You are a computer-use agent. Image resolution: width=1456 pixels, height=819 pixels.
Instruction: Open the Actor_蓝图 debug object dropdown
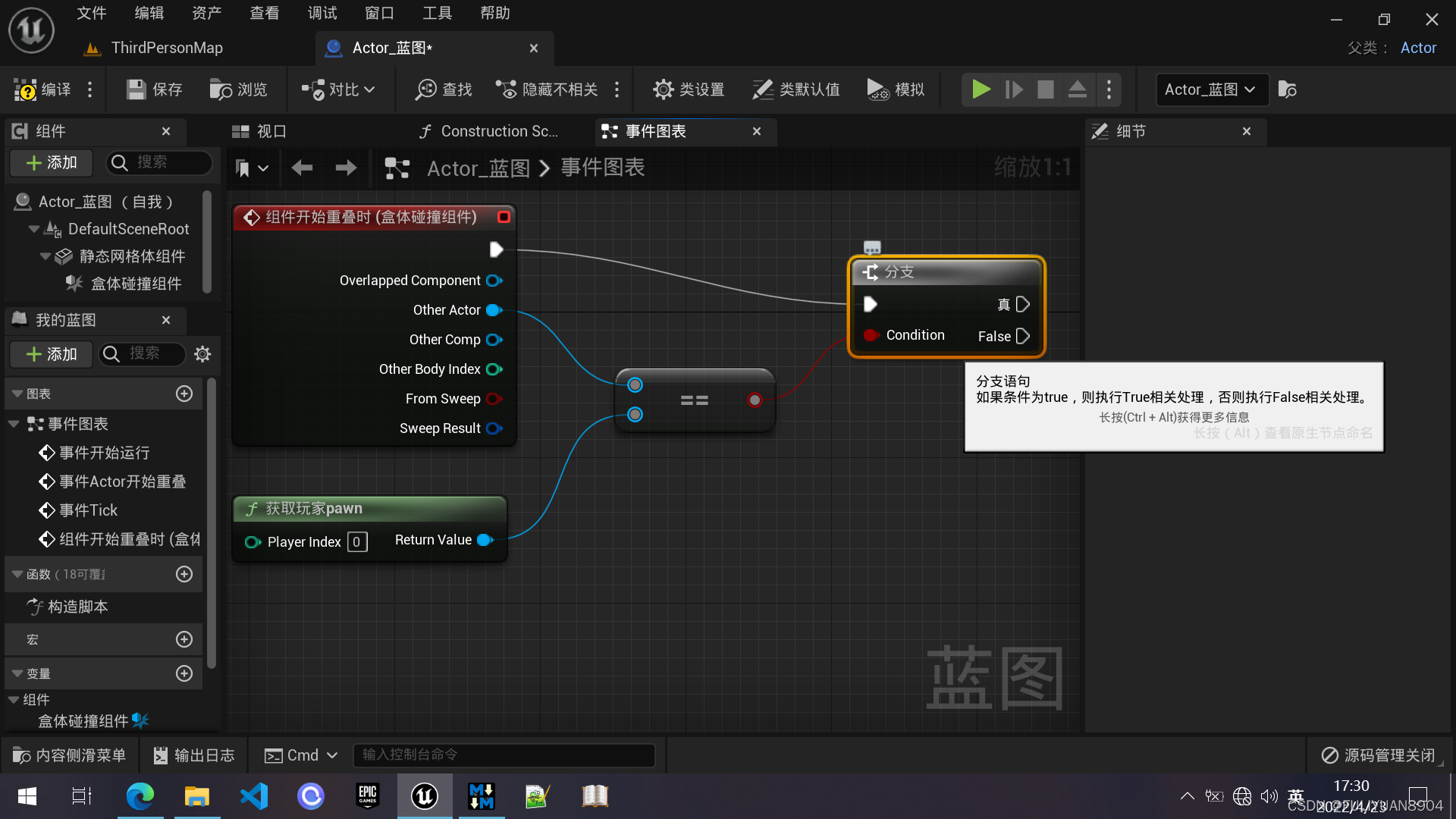(1211, 89)
